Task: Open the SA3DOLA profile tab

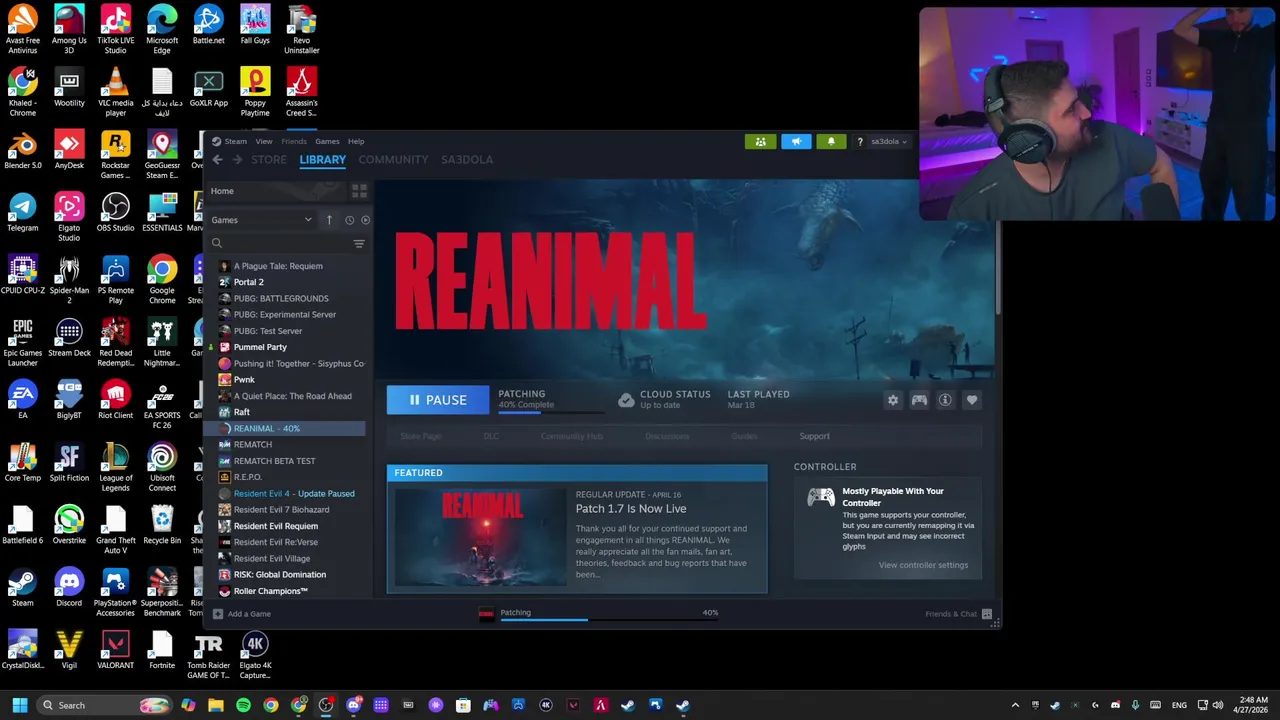Action: pos(467,160)
